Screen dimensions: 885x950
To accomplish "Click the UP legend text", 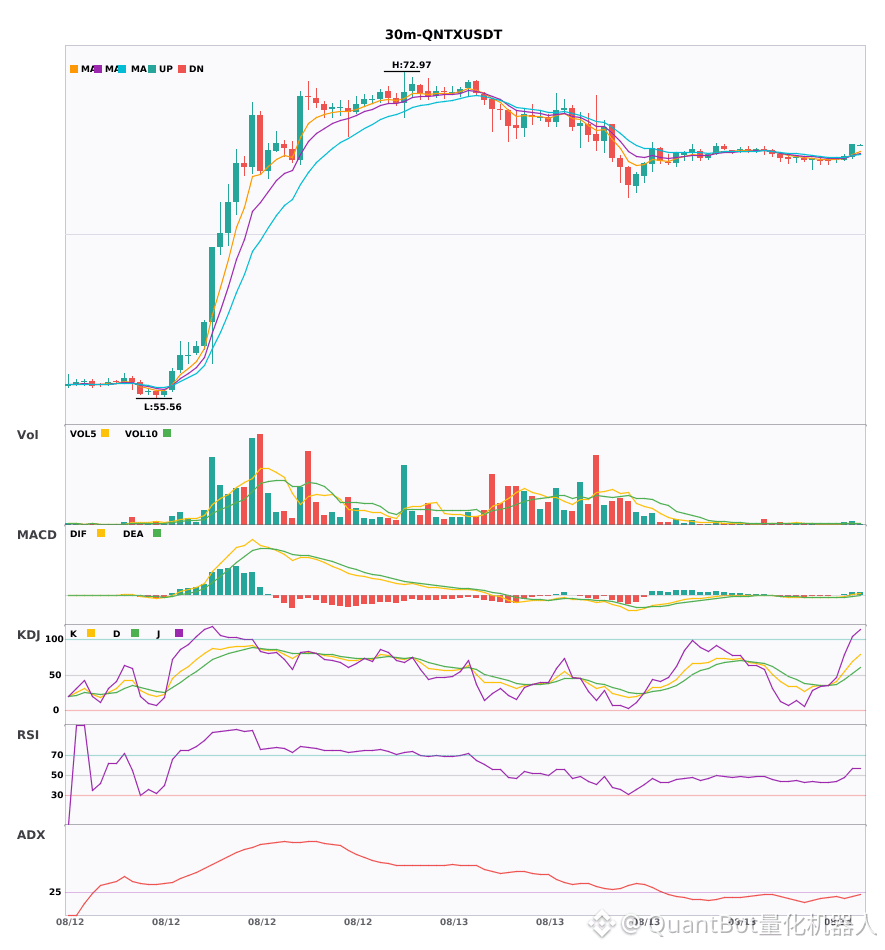I will [166, 69].
